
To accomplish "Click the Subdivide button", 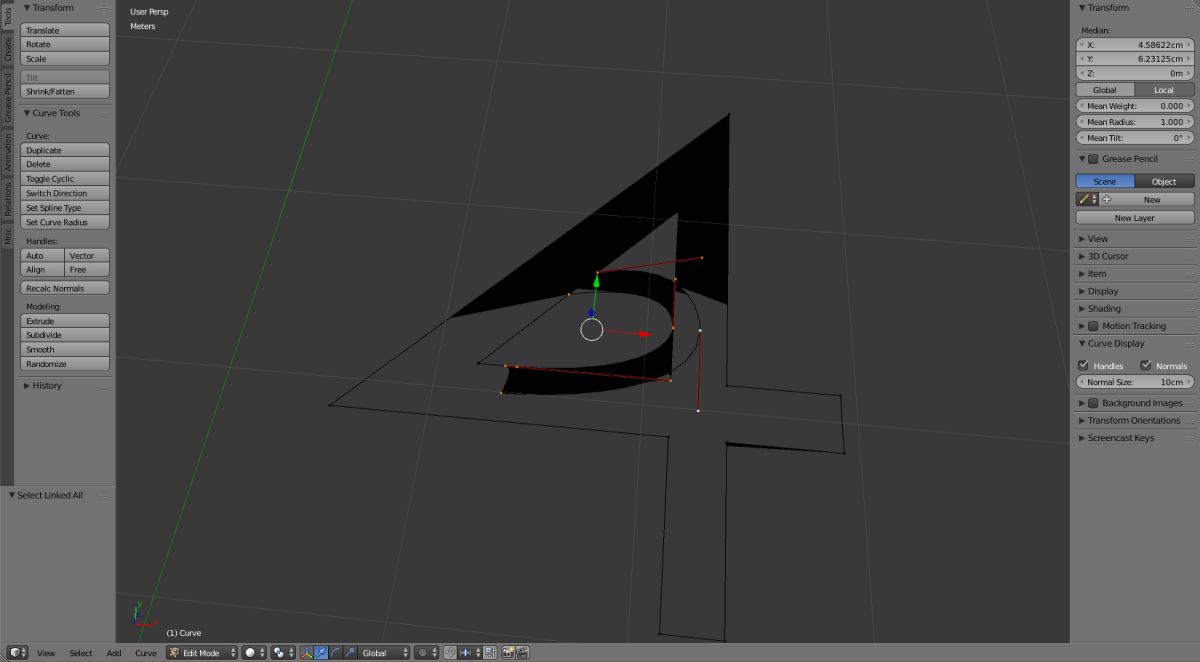I will [65, 335].
